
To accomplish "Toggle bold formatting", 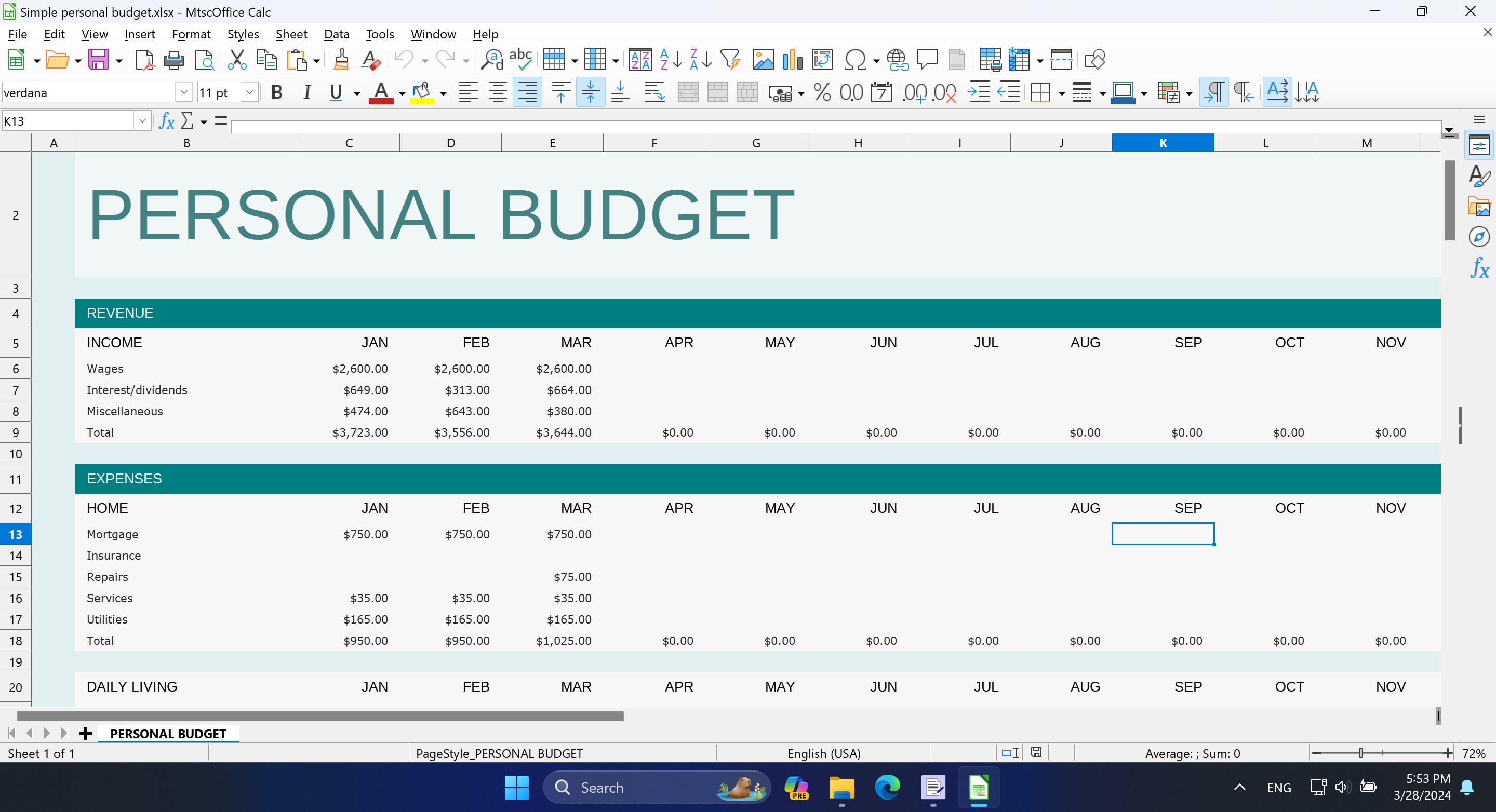I will [276, 92].
